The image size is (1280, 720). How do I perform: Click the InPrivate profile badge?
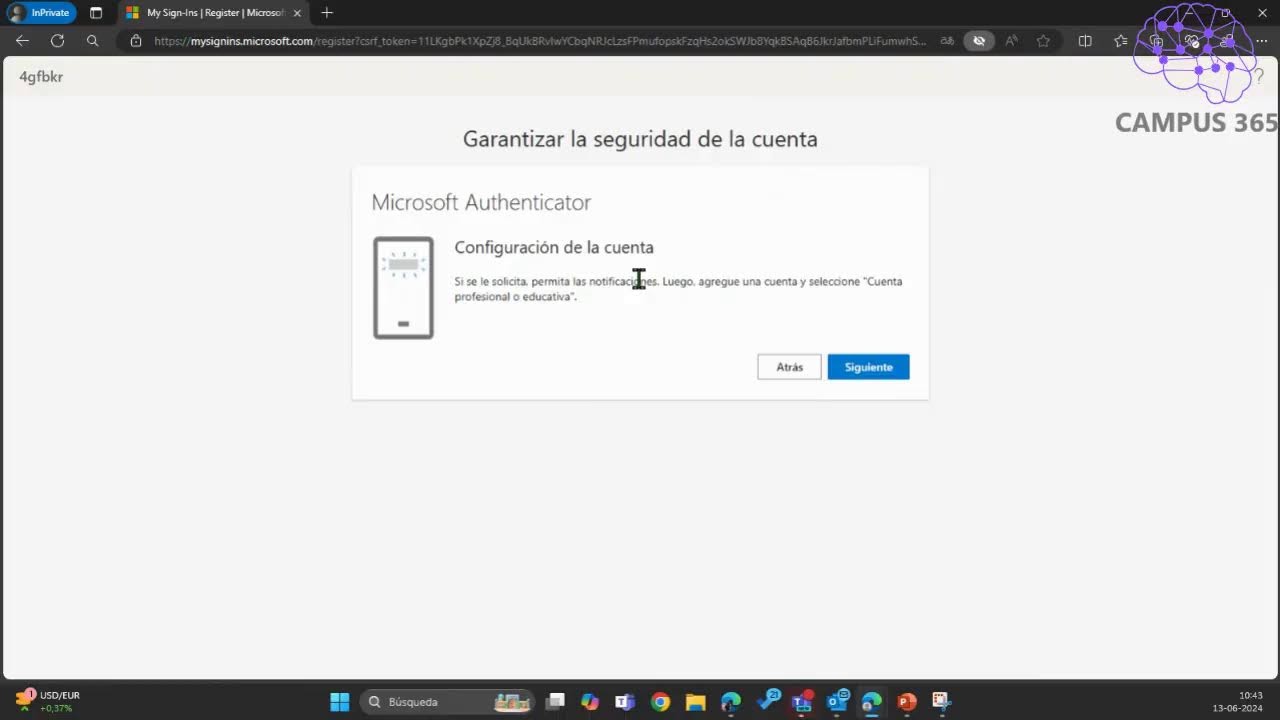click(41, 13)
